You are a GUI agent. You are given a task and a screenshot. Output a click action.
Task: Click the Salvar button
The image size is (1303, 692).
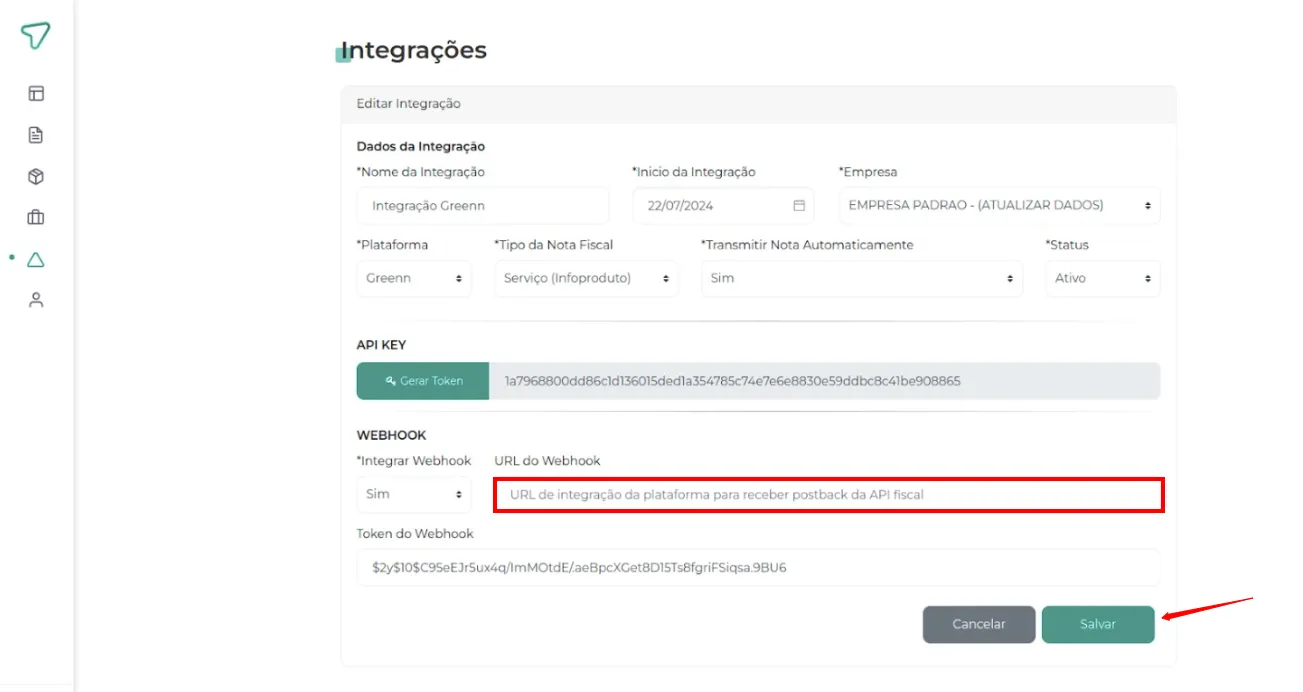coord(1098,624)
